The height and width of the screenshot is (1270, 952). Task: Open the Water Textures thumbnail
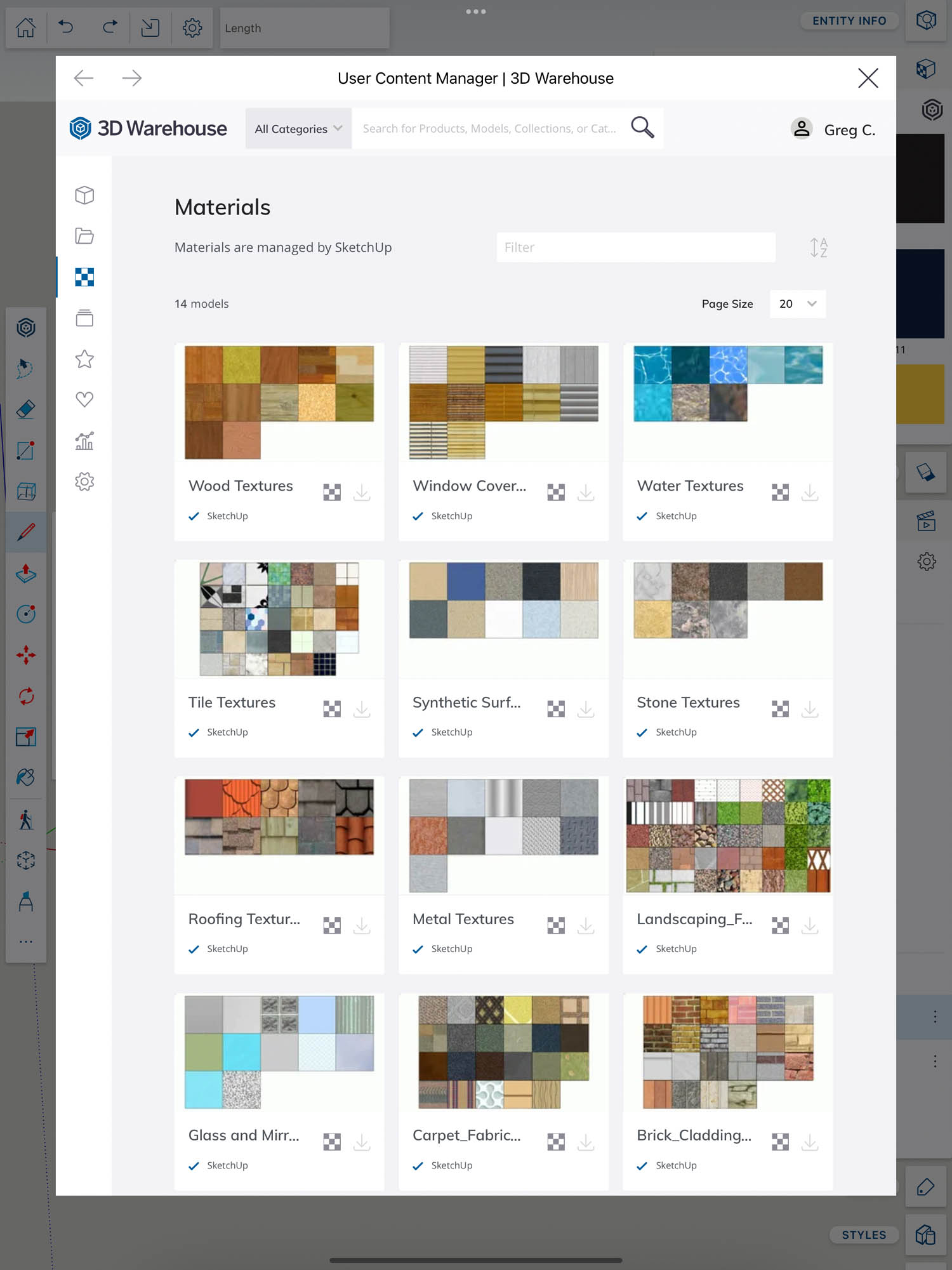click(727, 401)
